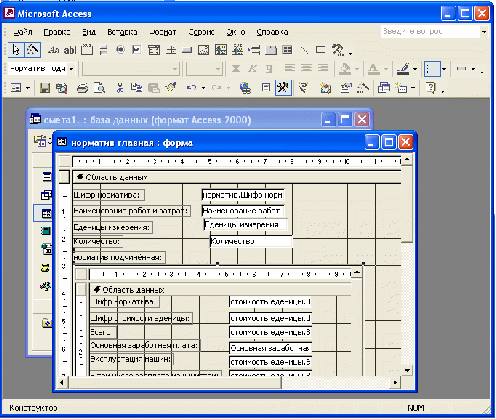
Task: Choose the Subform/Subreport toolbox tool
Action: 287,50
